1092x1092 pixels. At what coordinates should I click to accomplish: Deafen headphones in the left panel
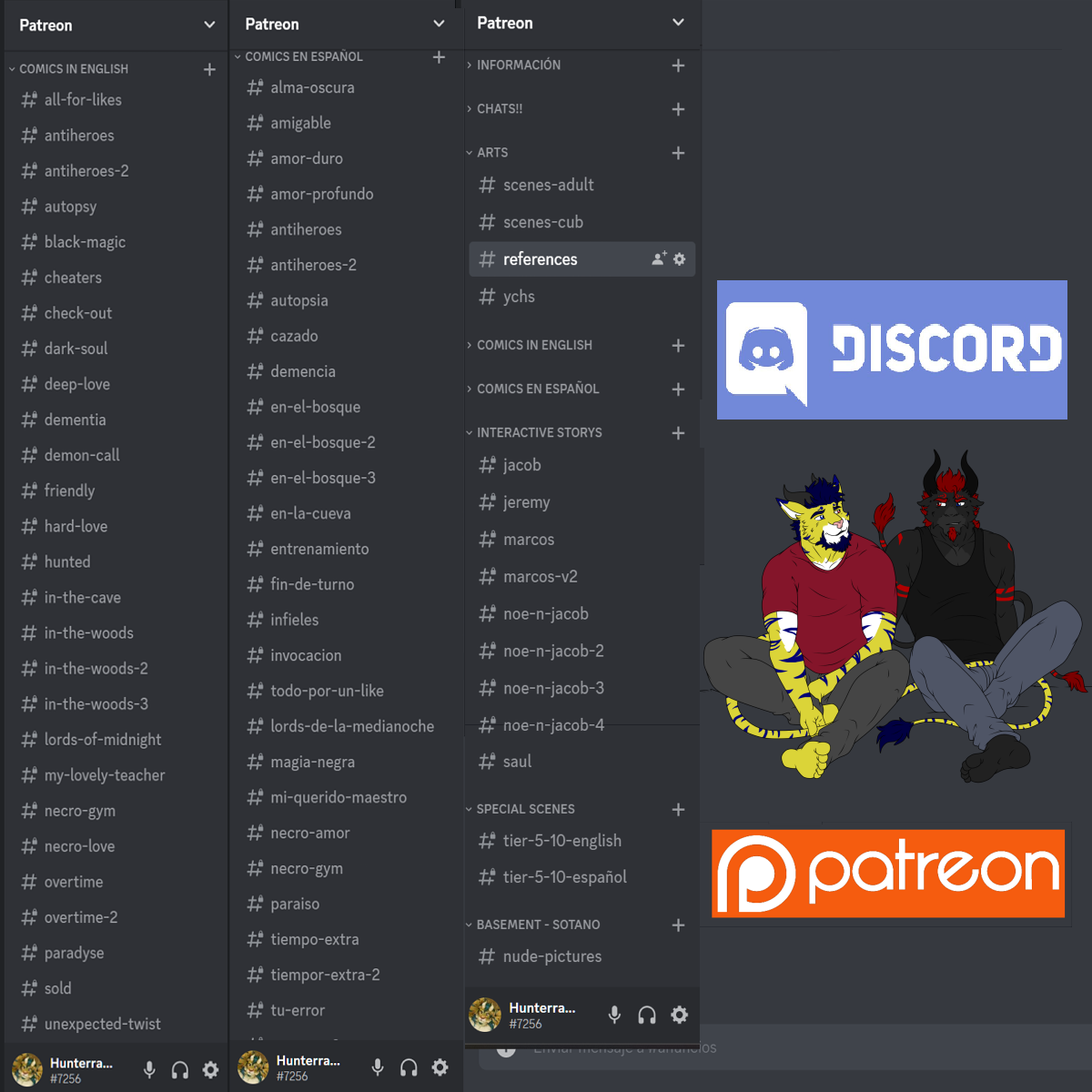tap(180, 1070)
